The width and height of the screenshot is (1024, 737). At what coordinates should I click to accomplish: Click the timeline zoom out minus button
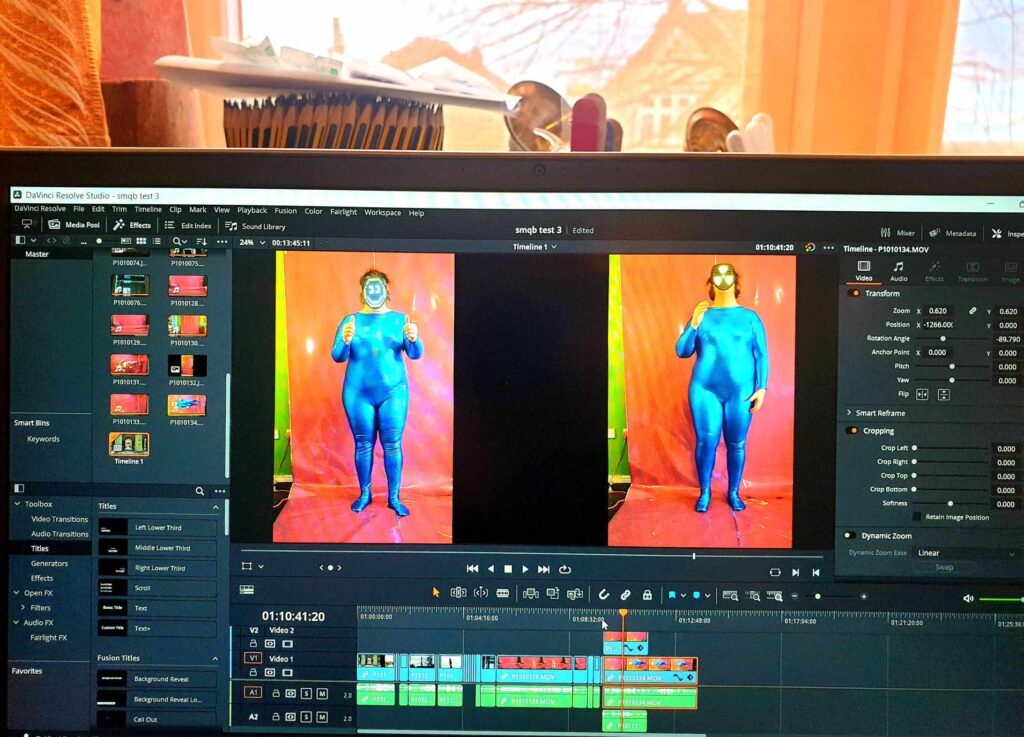(x=795, y=596)
